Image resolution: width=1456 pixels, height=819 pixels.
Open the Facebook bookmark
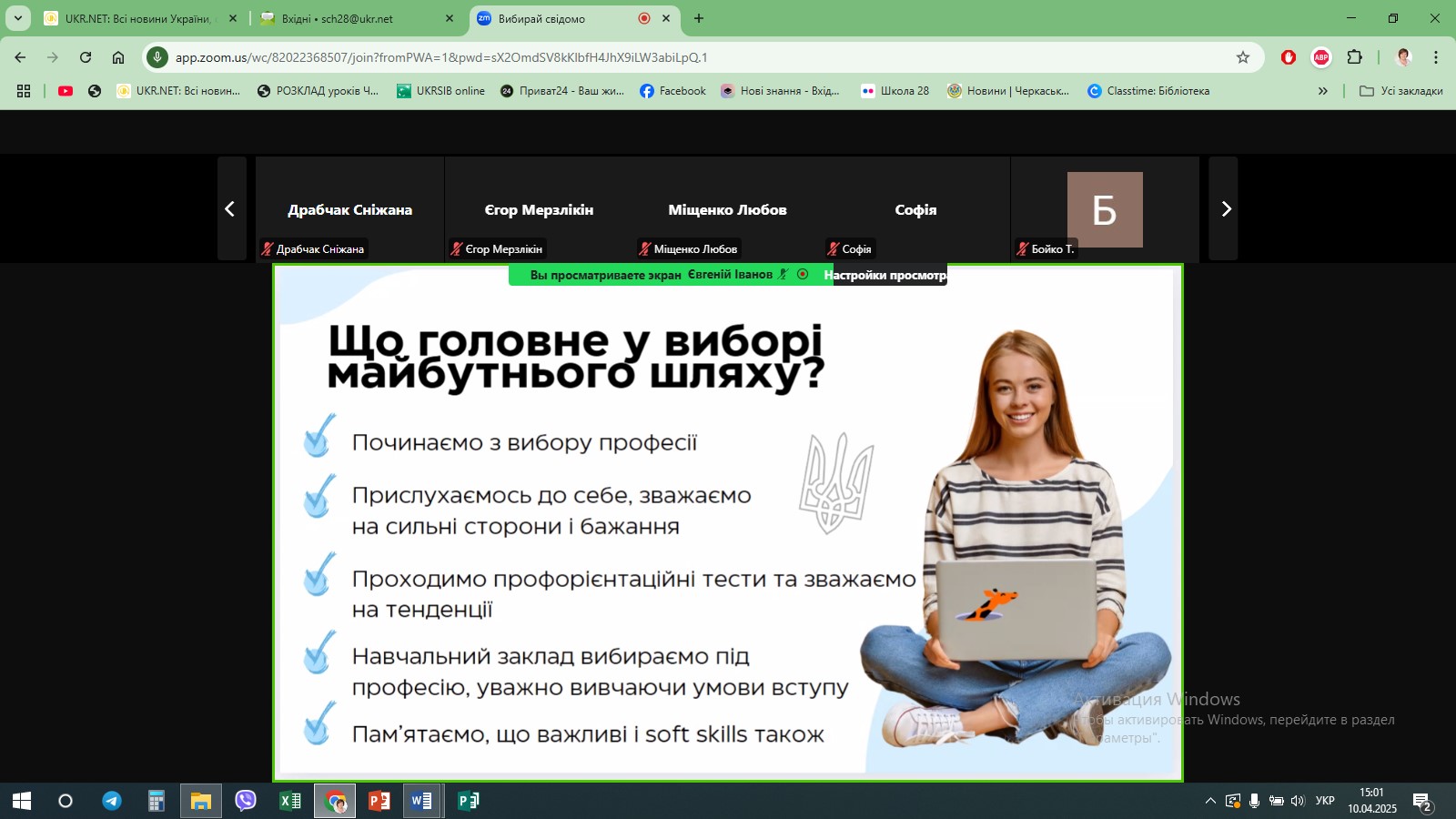pyautogui.click(x=672, y=91)
